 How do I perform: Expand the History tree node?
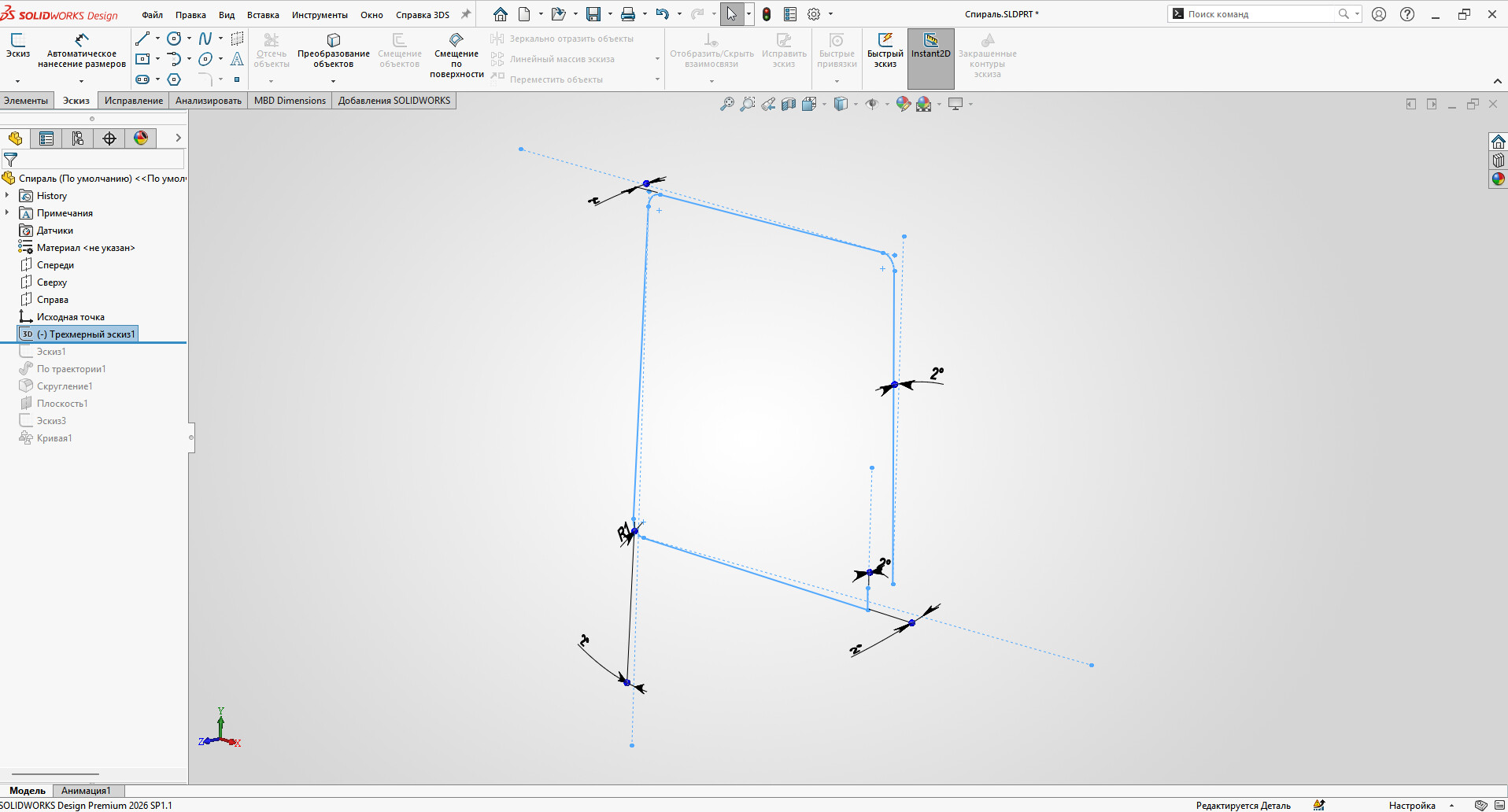(7, 195)
